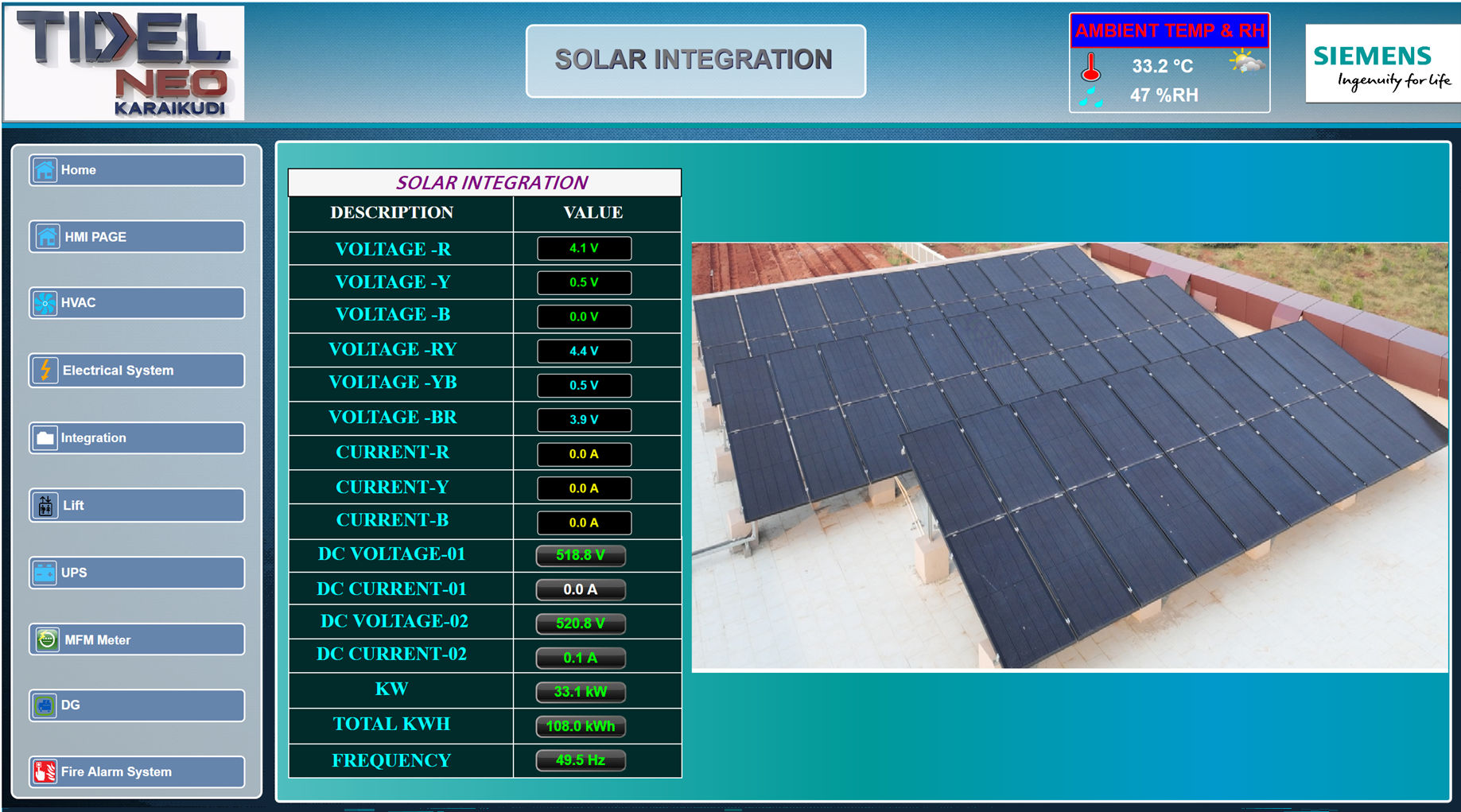Click the DC VOLTAGE-02 520.8 V value
The image size is (1461, 812).
pyautogui.click(x=581, y=624)
